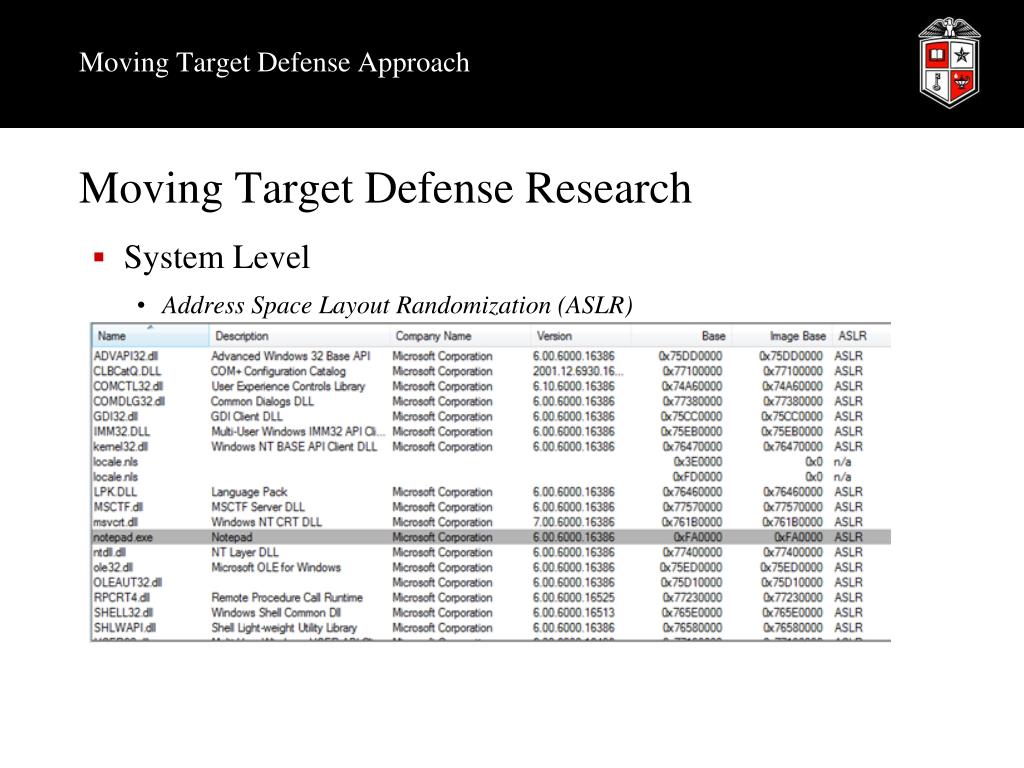
Task: Click the 'Moving Target Defense Approach' header text
Action: [x=274, y=63]
